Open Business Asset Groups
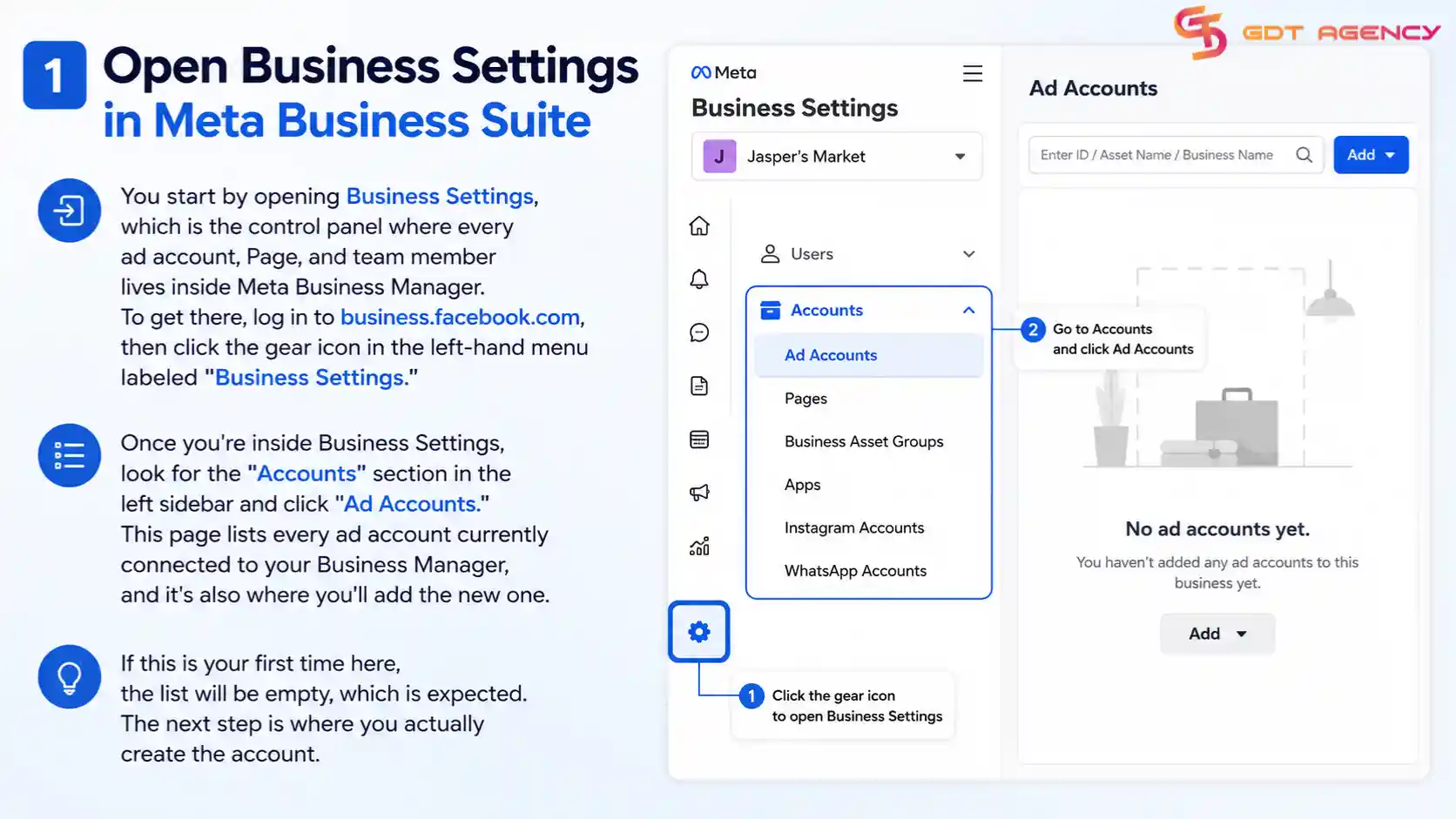Viewport: 1456px width, 819px height. 864,441
